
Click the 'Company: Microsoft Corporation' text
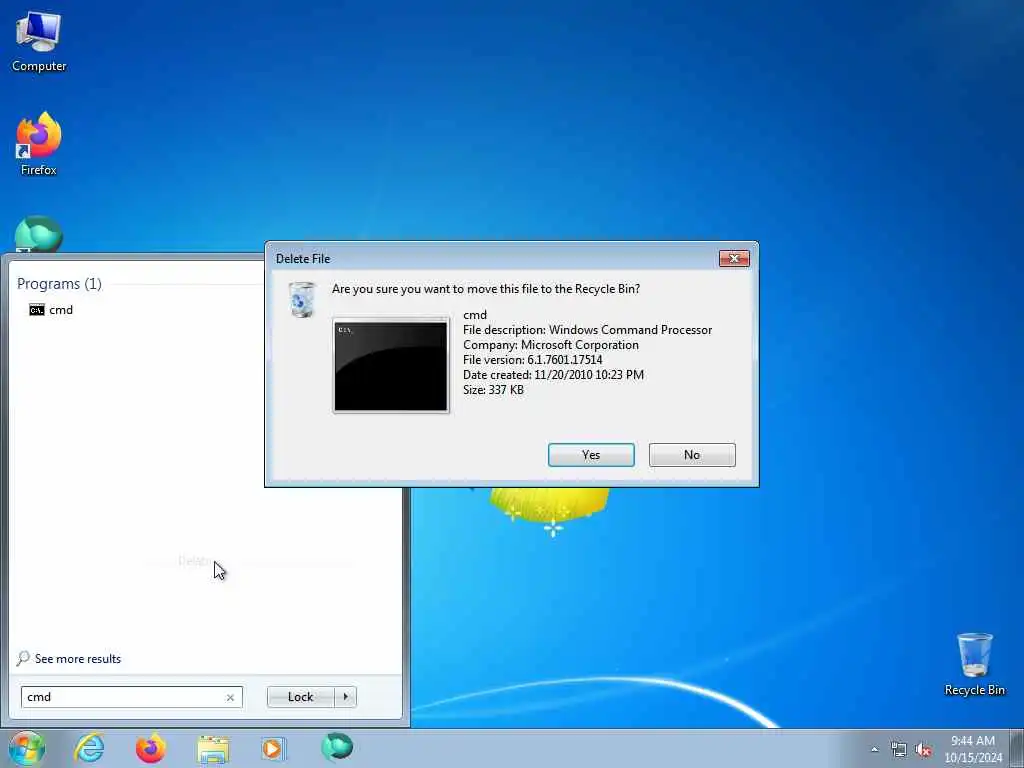551,345
